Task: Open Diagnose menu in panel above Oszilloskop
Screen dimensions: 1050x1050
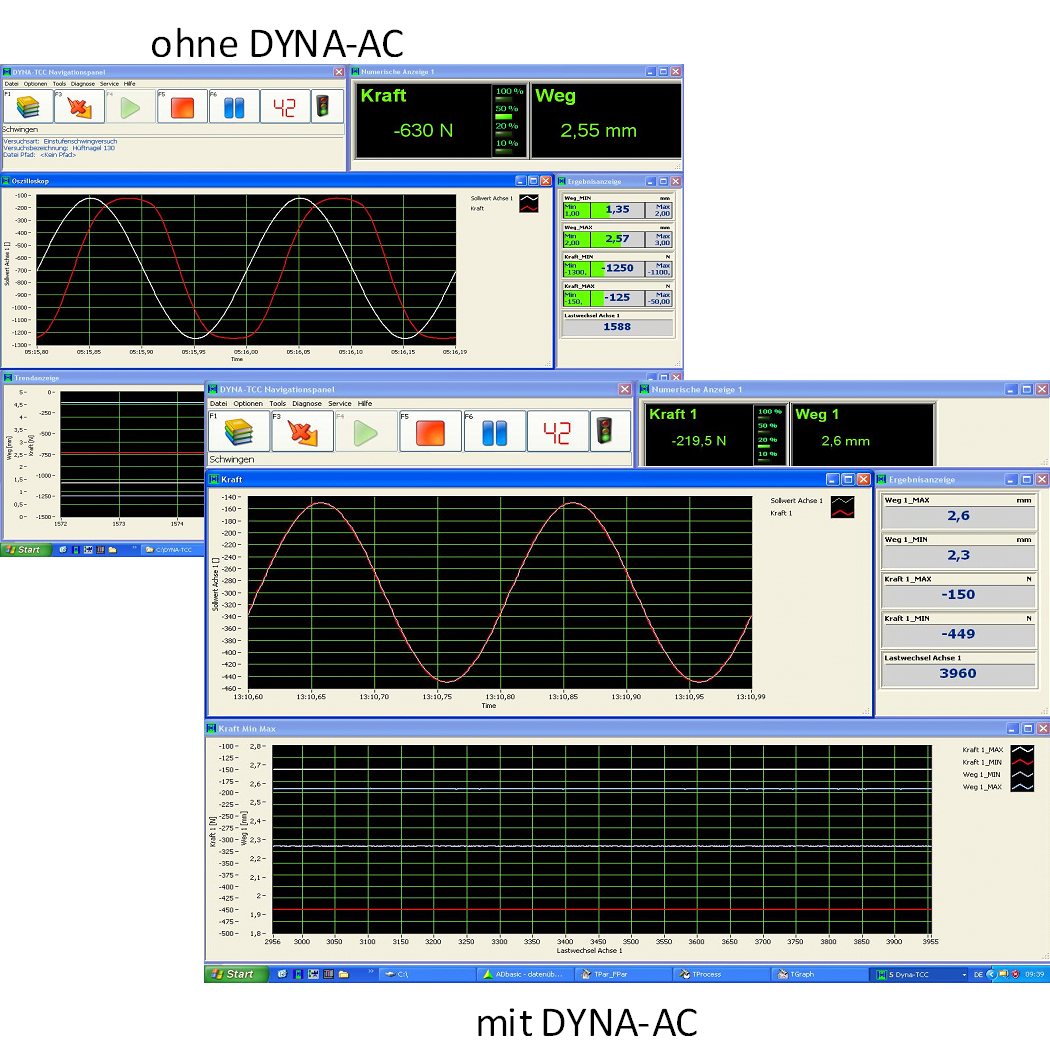Action: pos(83,84)
